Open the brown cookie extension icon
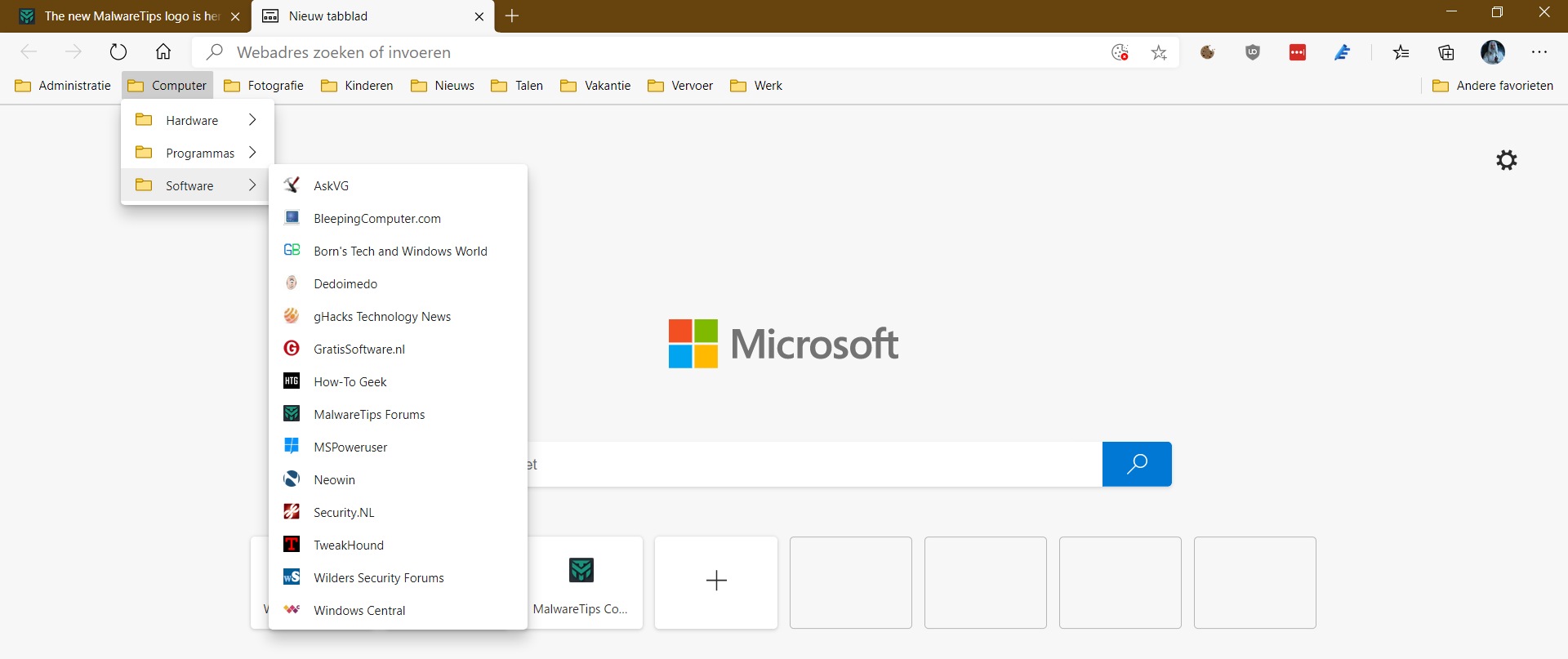Screen dimensions: 1568x659 click(1208, 52)
